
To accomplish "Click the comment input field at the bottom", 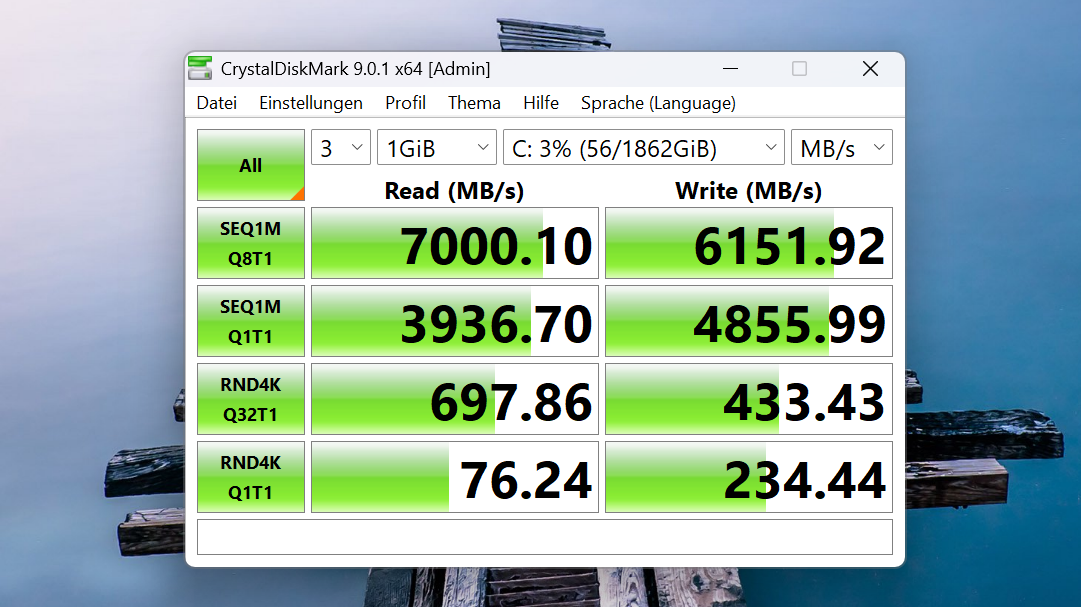I will (x=543, y=537).
